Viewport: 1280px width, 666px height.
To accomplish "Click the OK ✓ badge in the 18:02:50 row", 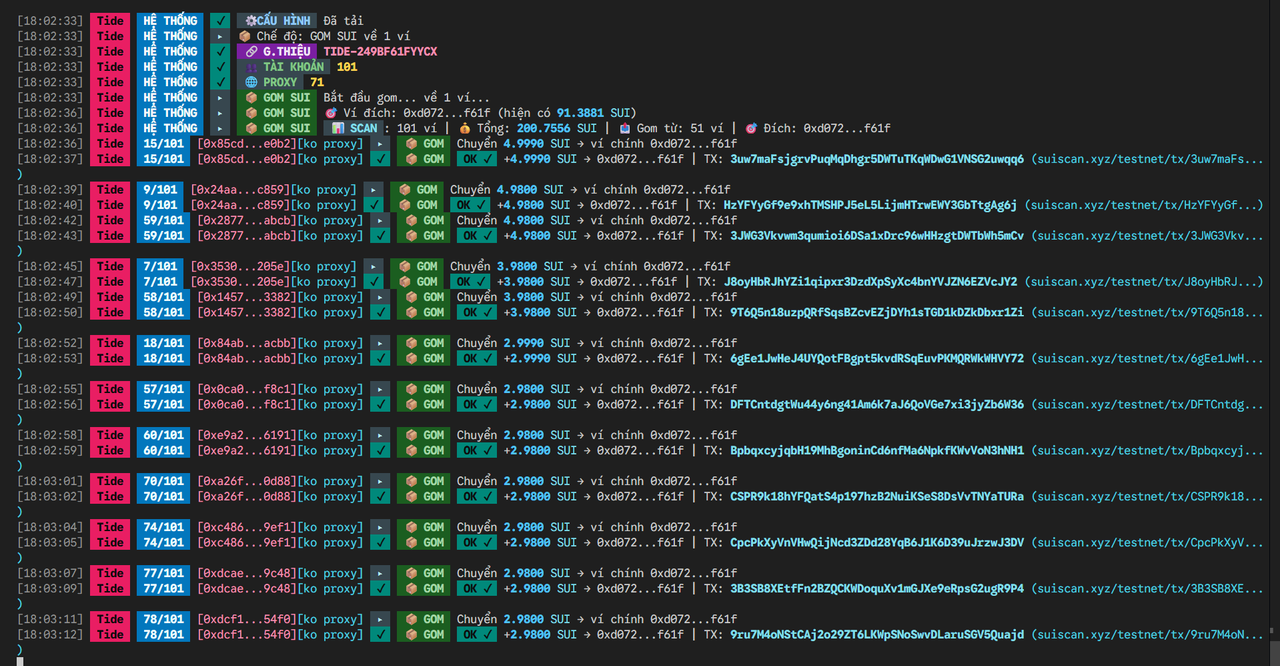I will pyautogui.click(x=476, y=312).
